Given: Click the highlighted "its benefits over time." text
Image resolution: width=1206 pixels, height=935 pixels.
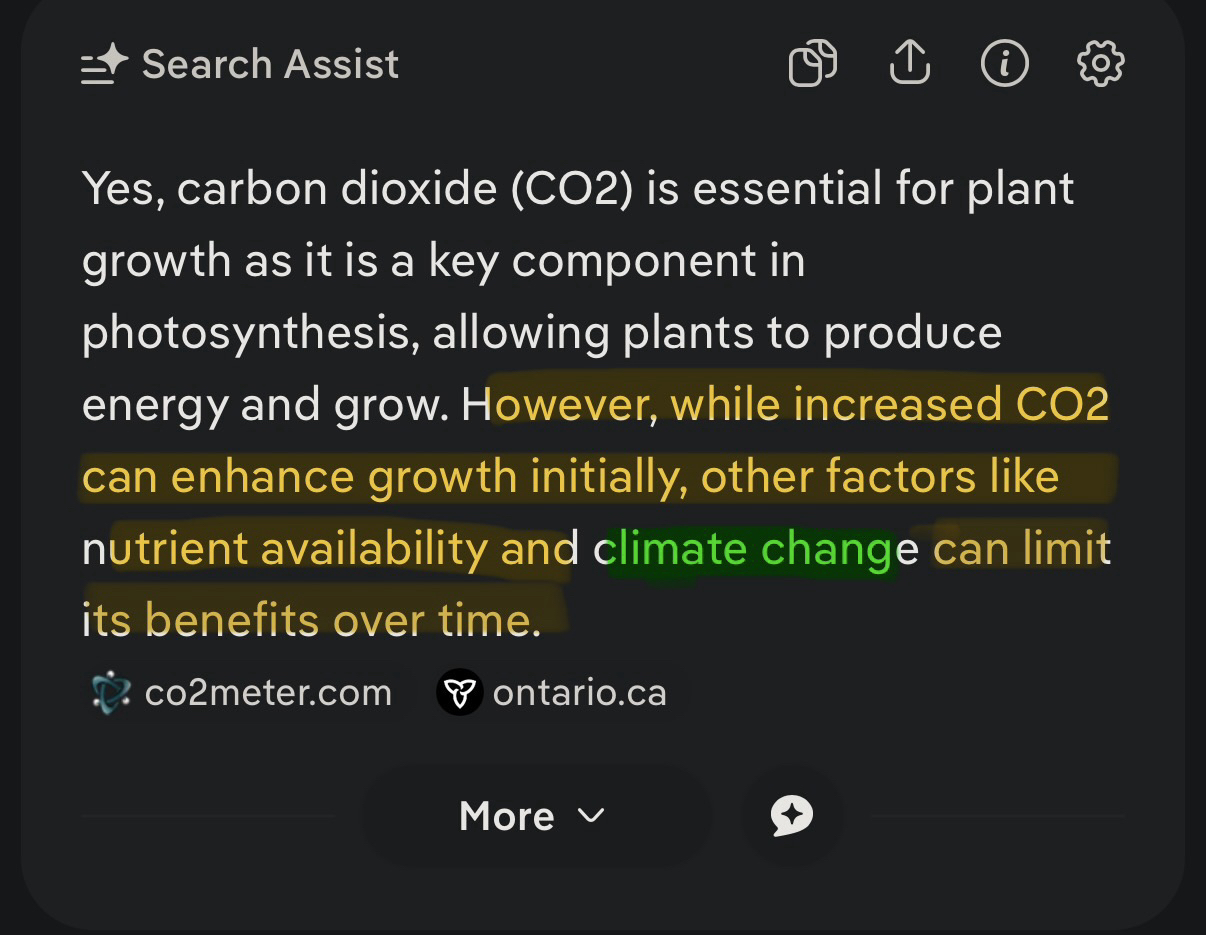Looking at the screenshot, I should [311, 621].
